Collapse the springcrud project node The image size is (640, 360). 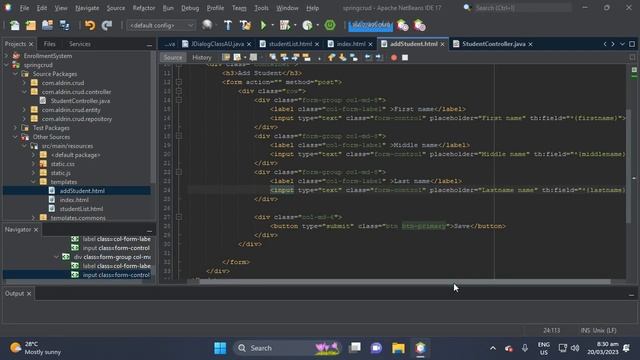pos(6,65)
